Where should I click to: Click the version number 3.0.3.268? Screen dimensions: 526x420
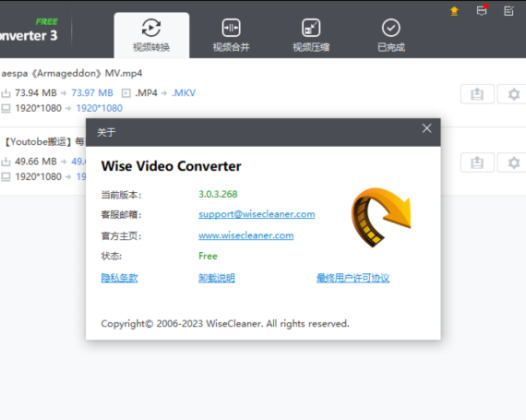pos(218,194)
